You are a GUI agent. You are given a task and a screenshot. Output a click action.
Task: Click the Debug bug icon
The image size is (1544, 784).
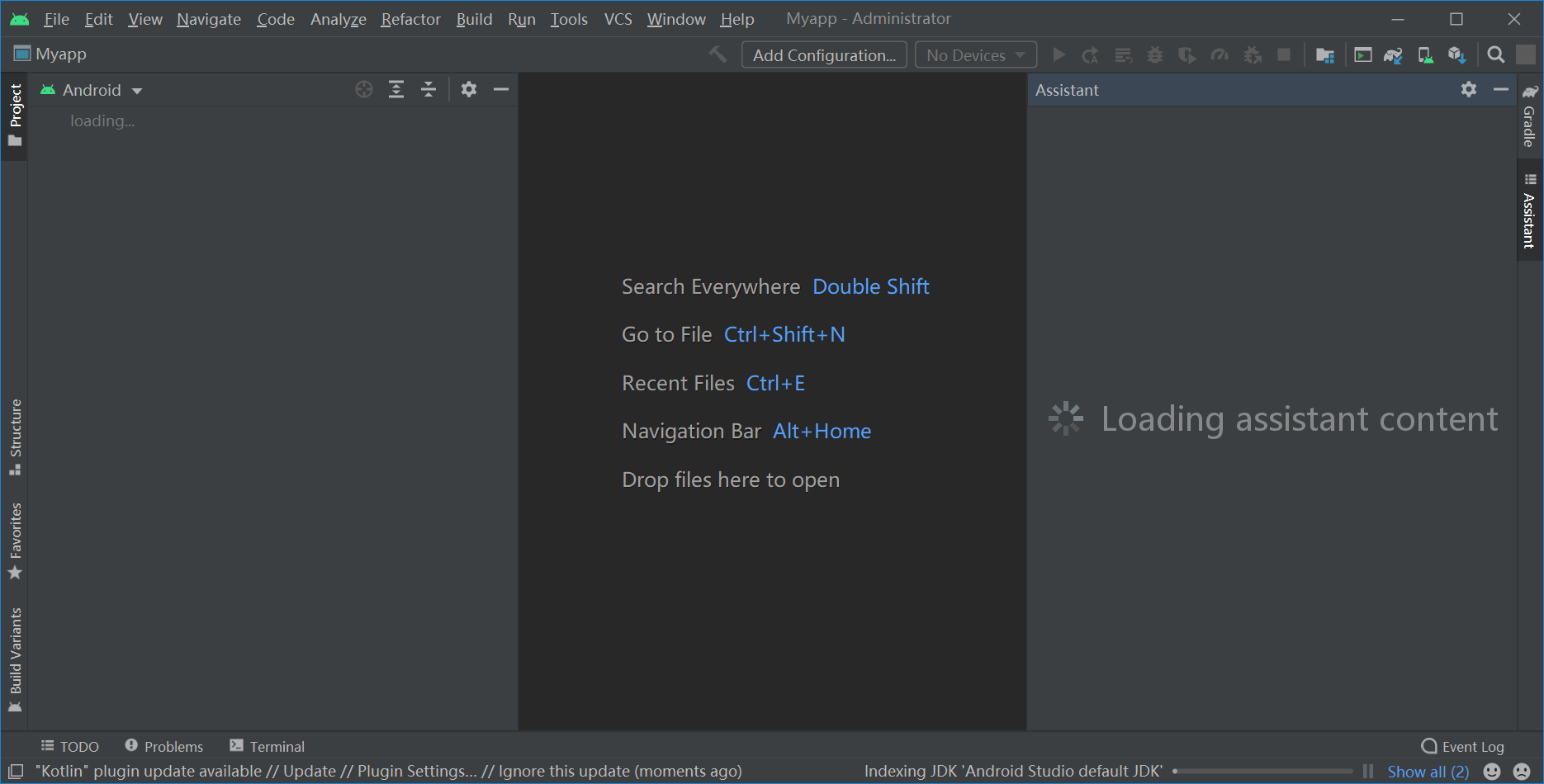tap(1155, 55)
